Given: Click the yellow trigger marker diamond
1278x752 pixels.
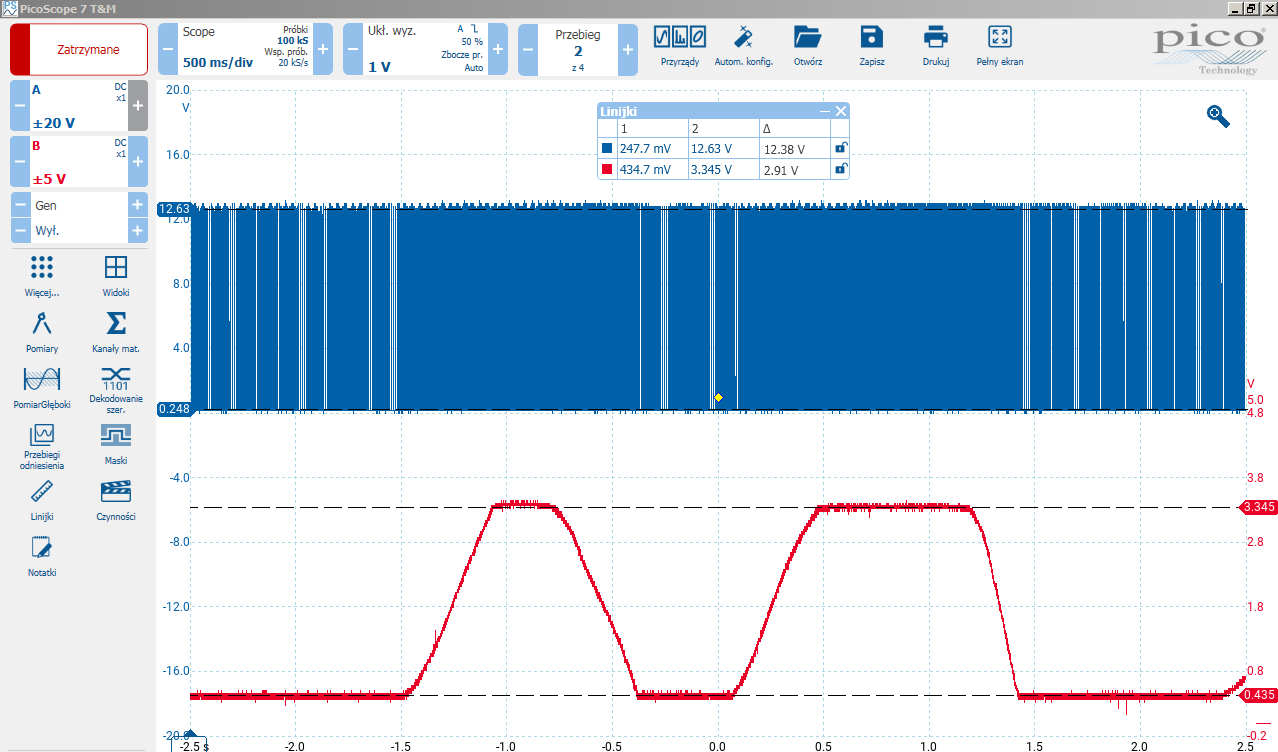Looking at the screenshot, I should click(718, 398).
